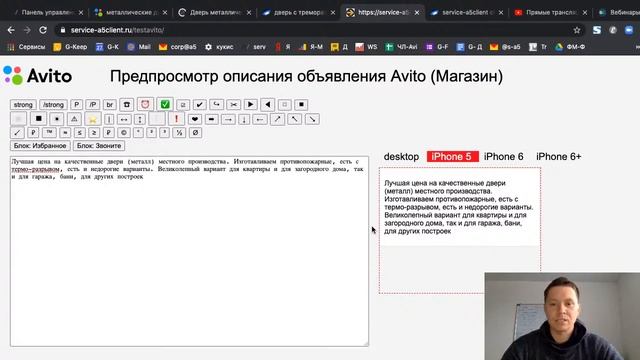Insert the 'Блок: Избранное' block
Viewport: 640px width, 360px height.
point(40,146)
